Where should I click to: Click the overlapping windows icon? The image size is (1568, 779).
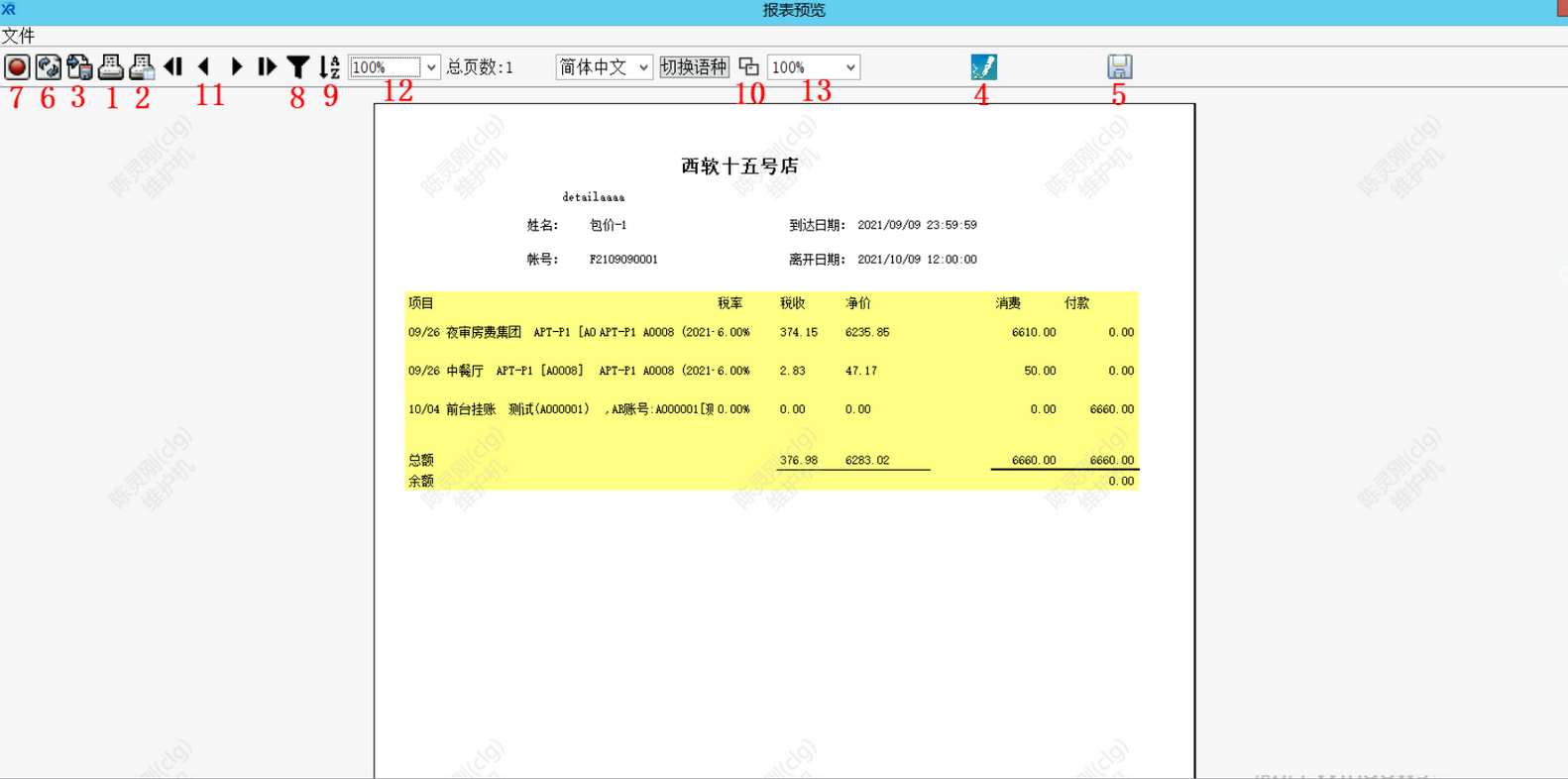click(748, 67)
